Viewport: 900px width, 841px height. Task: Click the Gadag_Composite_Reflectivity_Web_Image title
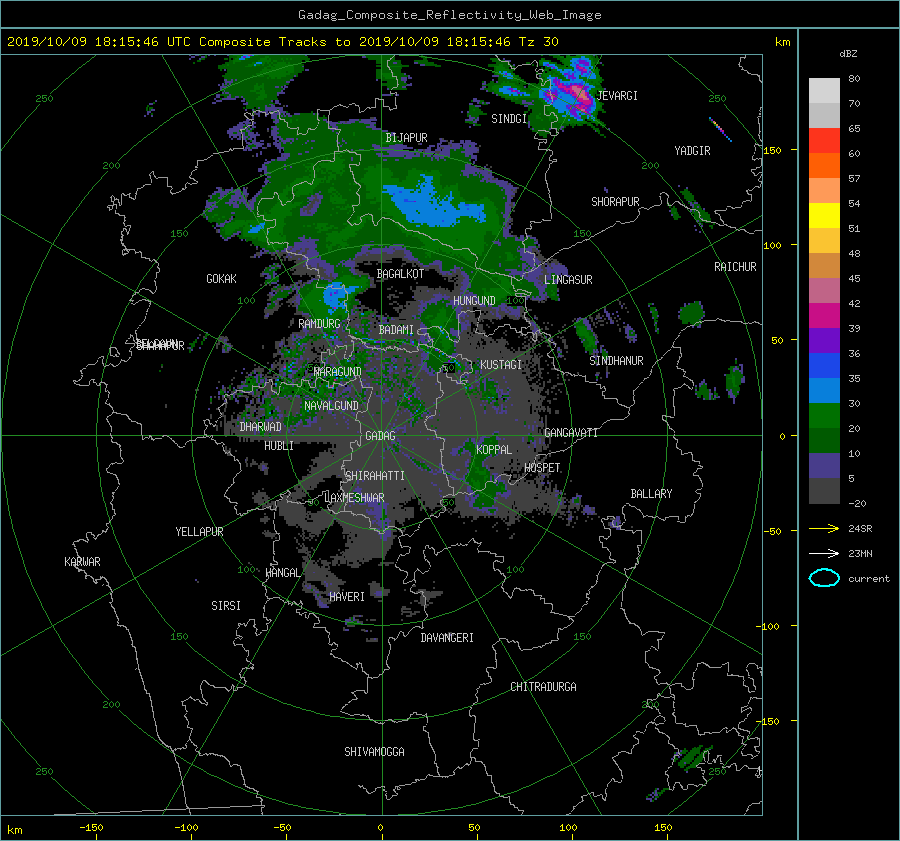click(x=449, y=15)
